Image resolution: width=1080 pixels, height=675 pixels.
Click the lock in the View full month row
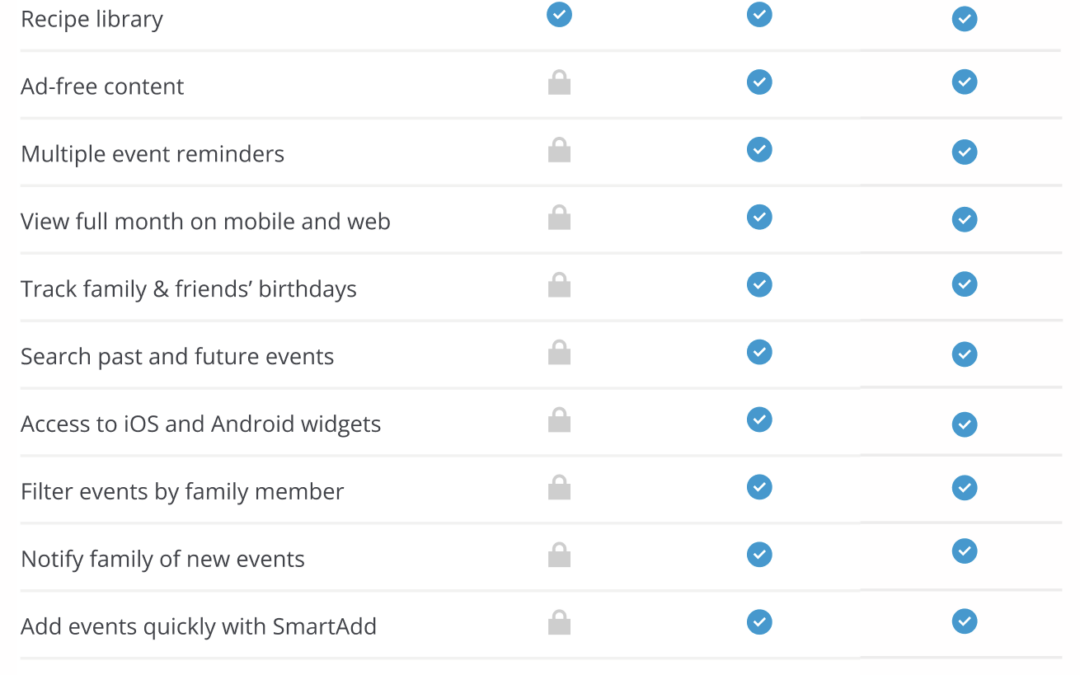[x=559, y=218]
